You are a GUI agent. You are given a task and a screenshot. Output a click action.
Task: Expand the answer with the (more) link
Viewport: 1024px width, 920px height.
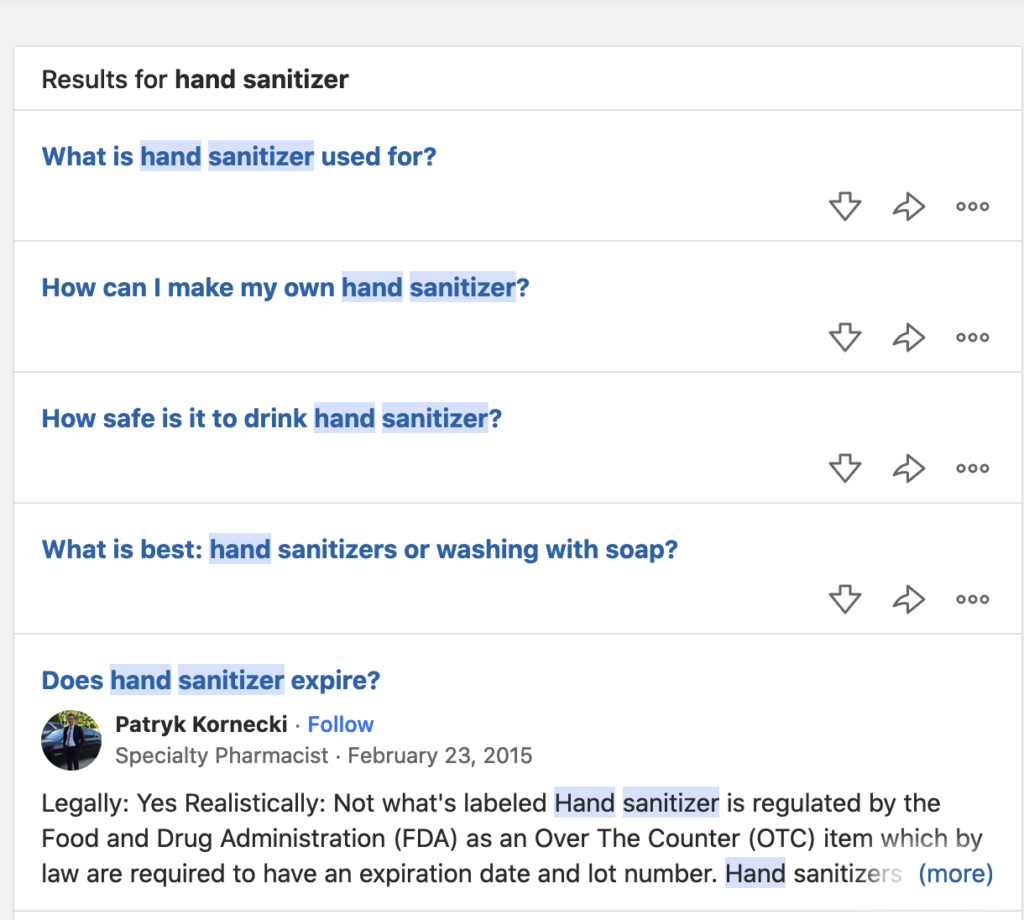pos(955,874)
